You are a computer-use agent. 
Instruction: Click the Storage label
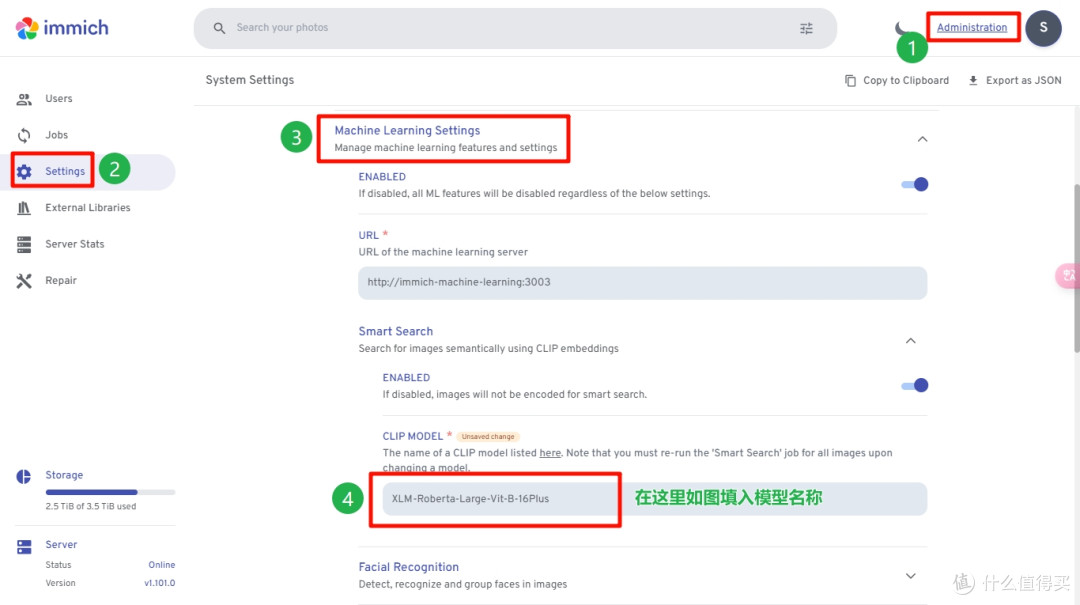coord(64,475)
